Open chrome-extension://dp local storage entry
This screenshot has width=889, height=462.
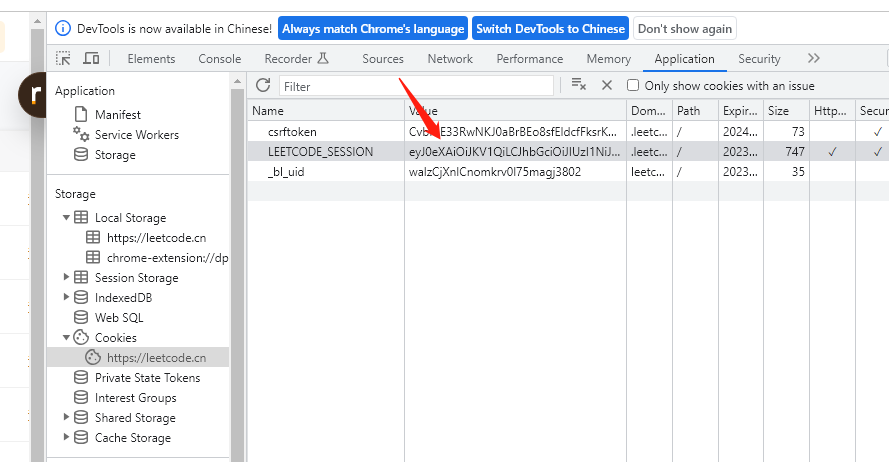(167, 257)
